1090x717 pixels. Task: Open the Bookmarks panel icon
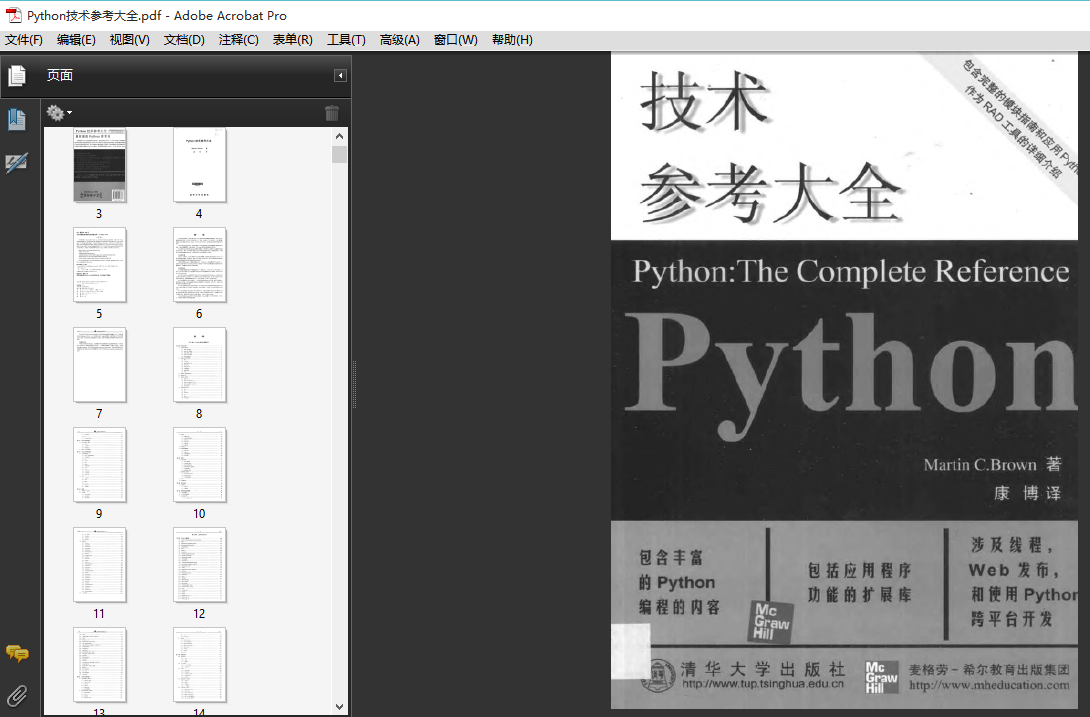[x=17, y=120]
